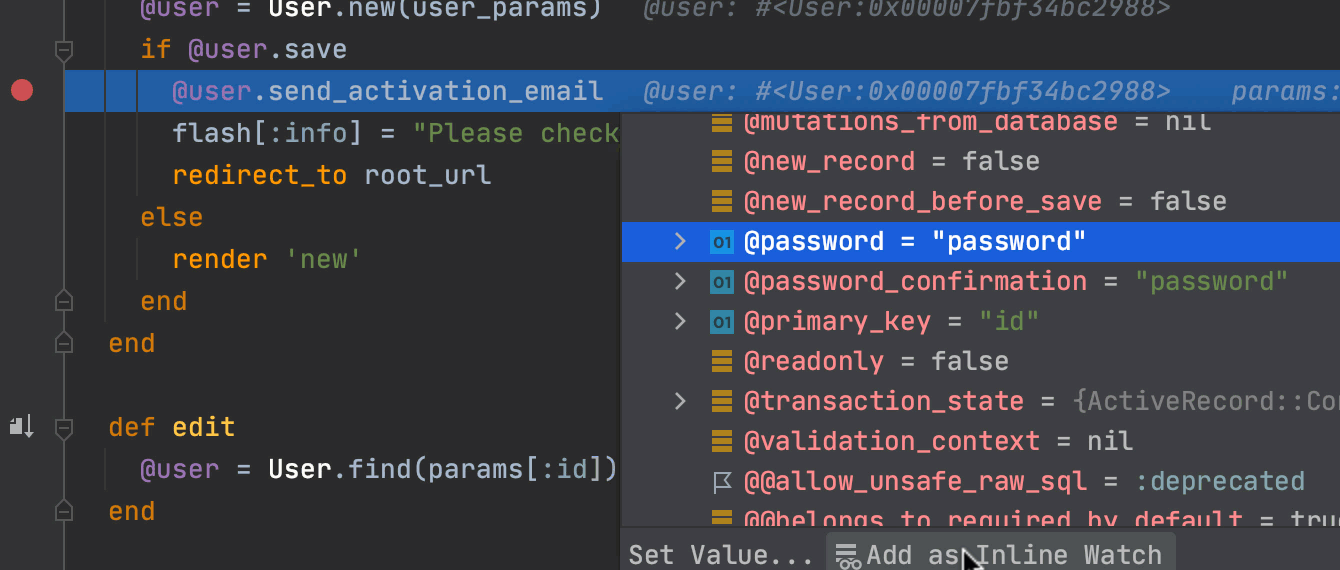
Task: Click the inline @user debugger value hint
Action: click(906, 92)
